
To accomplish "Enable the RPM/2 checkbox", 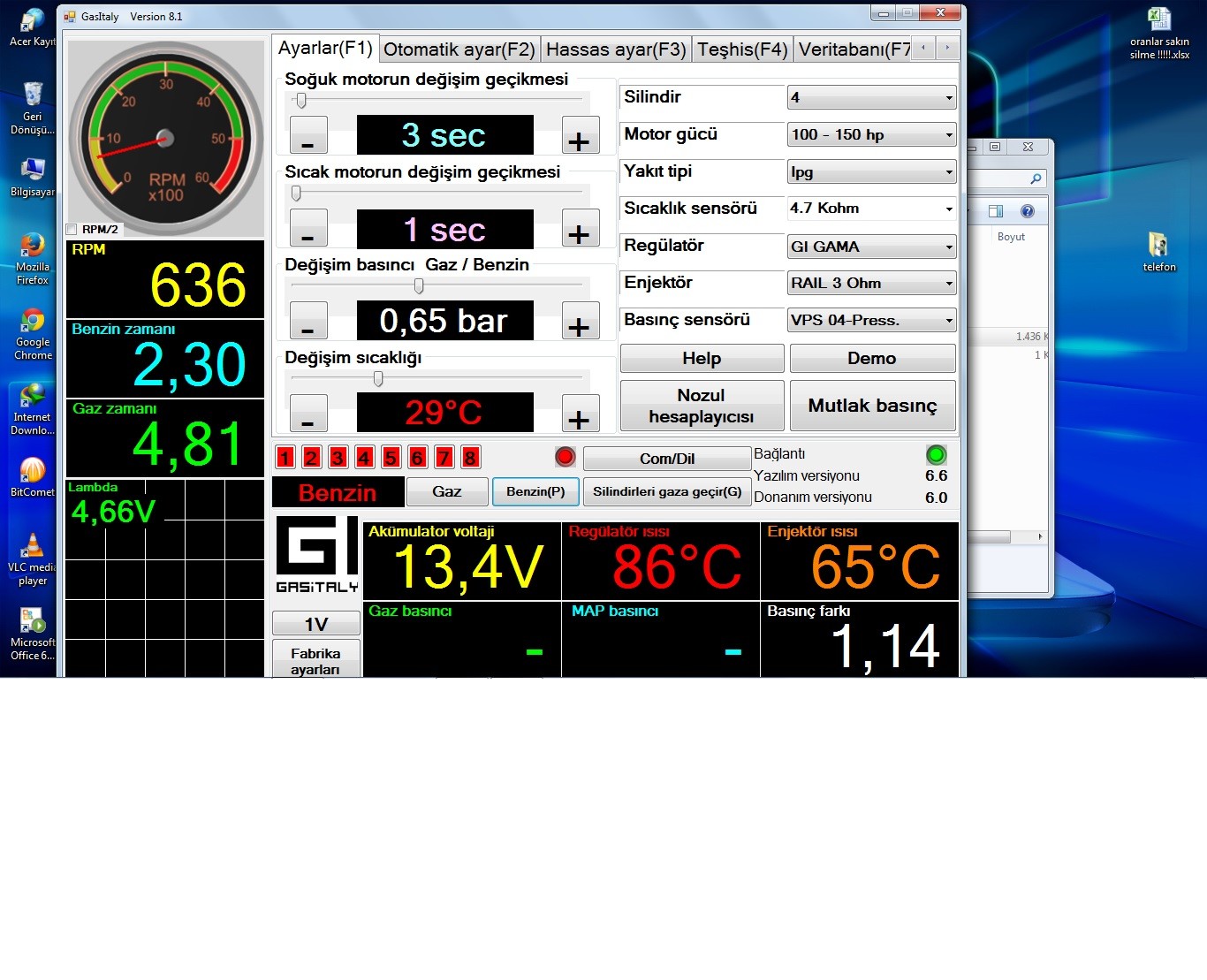I will click(72, 230).
